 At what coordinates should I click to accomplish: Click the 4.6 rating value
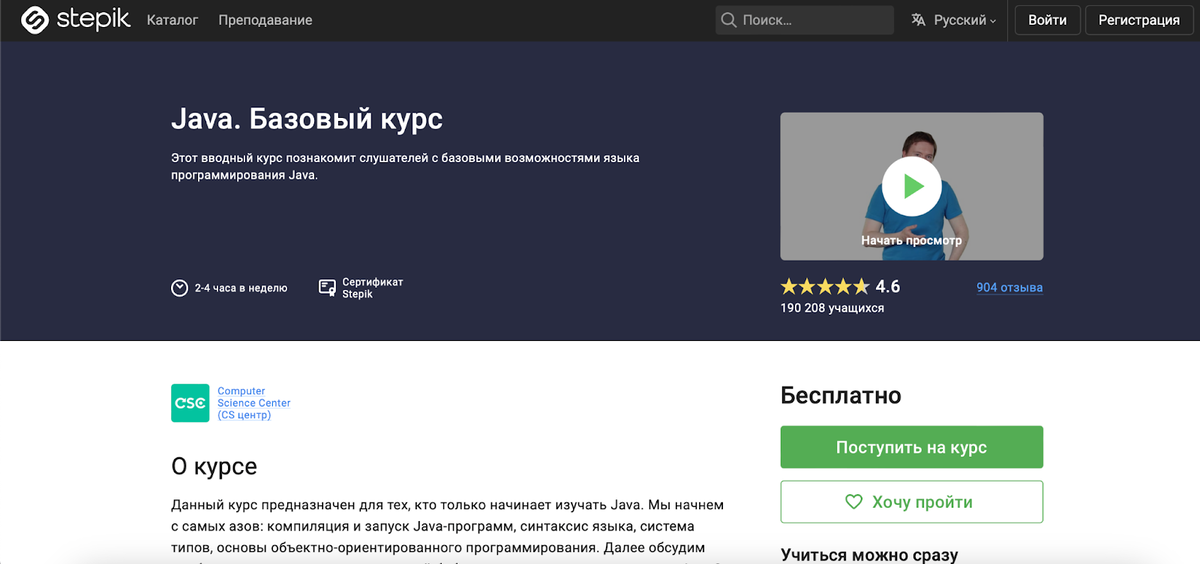[x=888, y=287]
